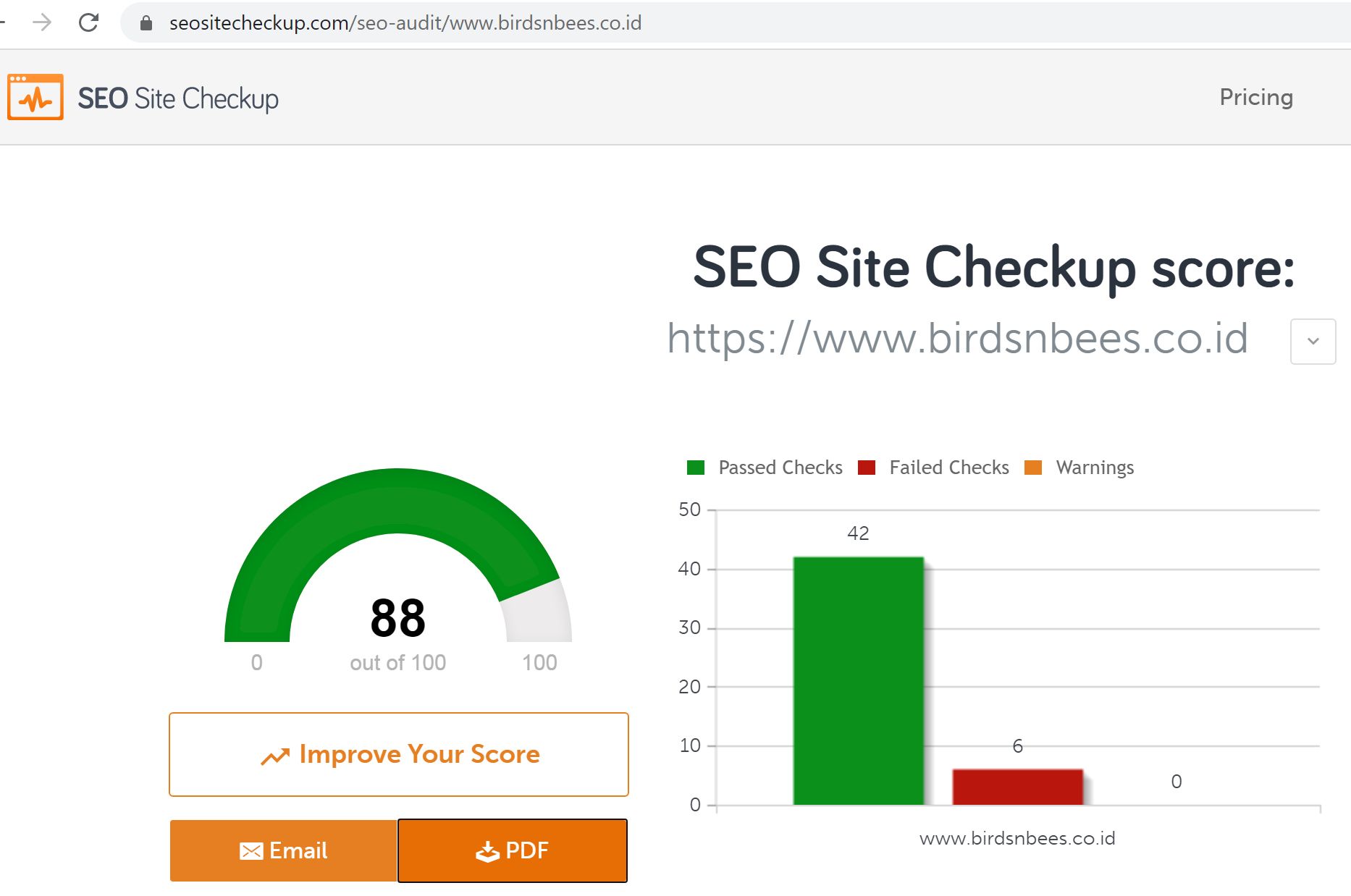Reload the page with the refresh icon
The width and height of the screenshot is (1351, 896).
[x=88, y=22]
